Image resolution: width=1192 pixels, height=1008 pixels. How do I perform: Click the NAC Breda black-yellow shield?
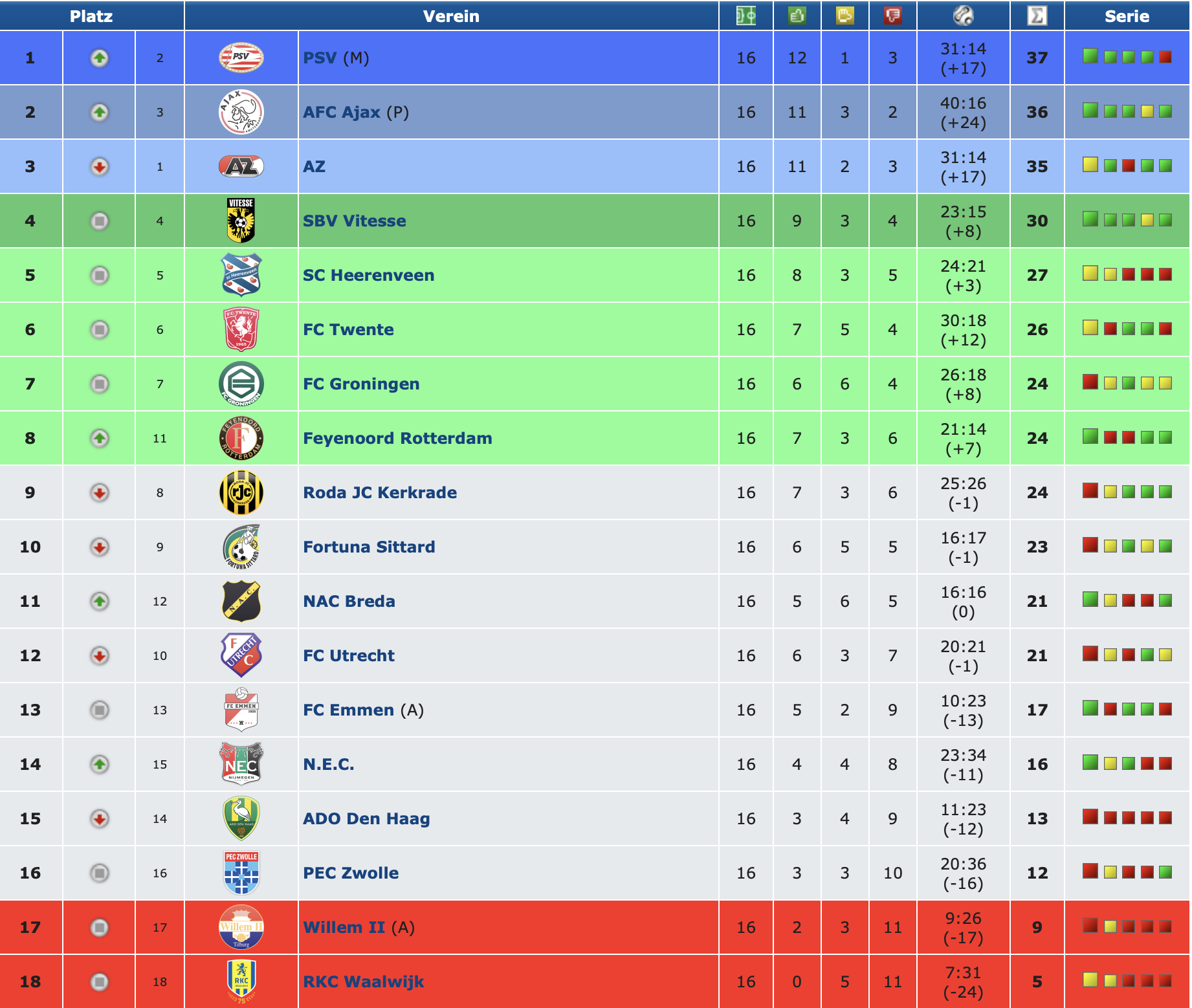pos(241,601)
